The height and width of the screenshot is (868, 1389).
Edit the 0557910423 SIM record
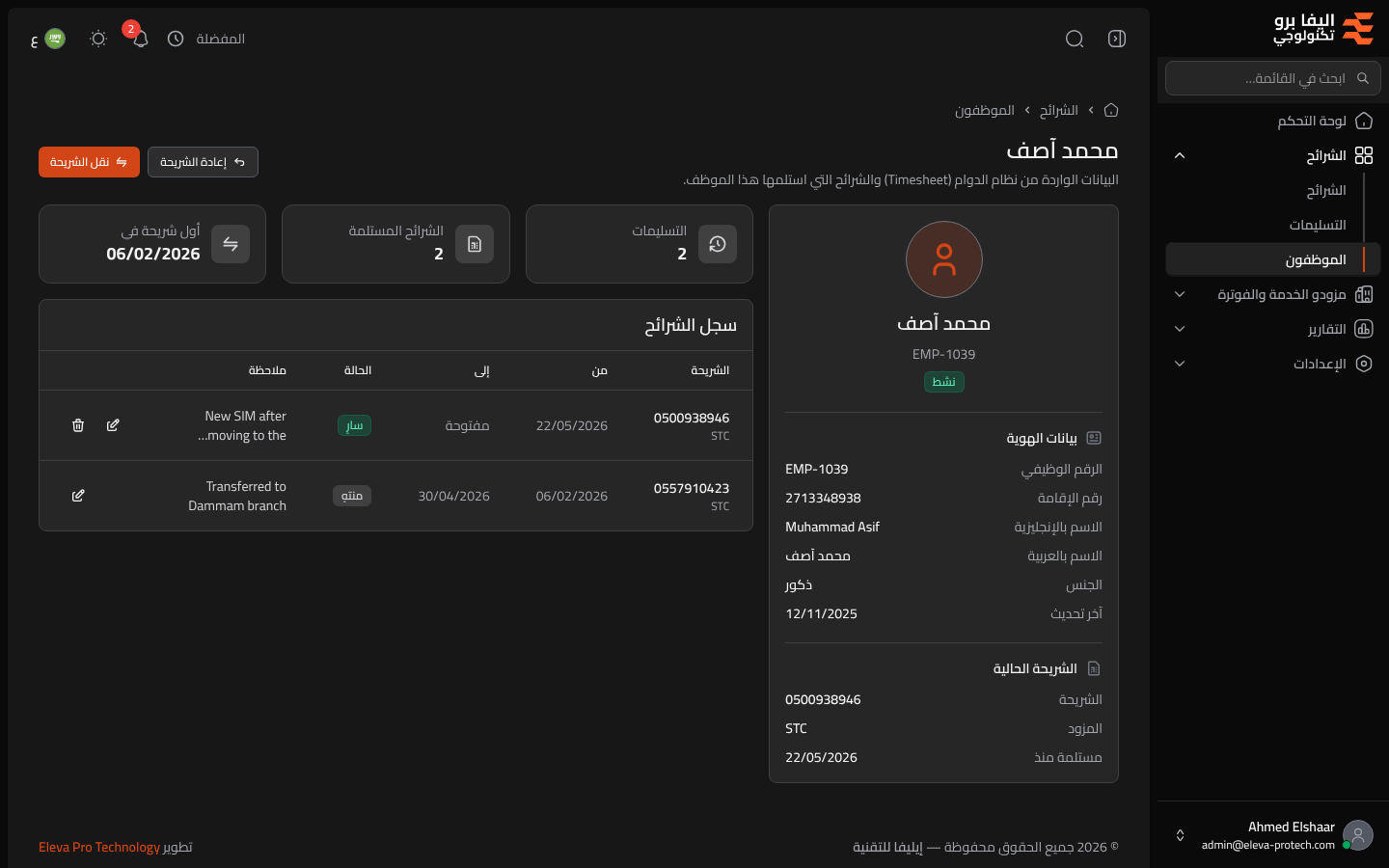click(78, 496)
